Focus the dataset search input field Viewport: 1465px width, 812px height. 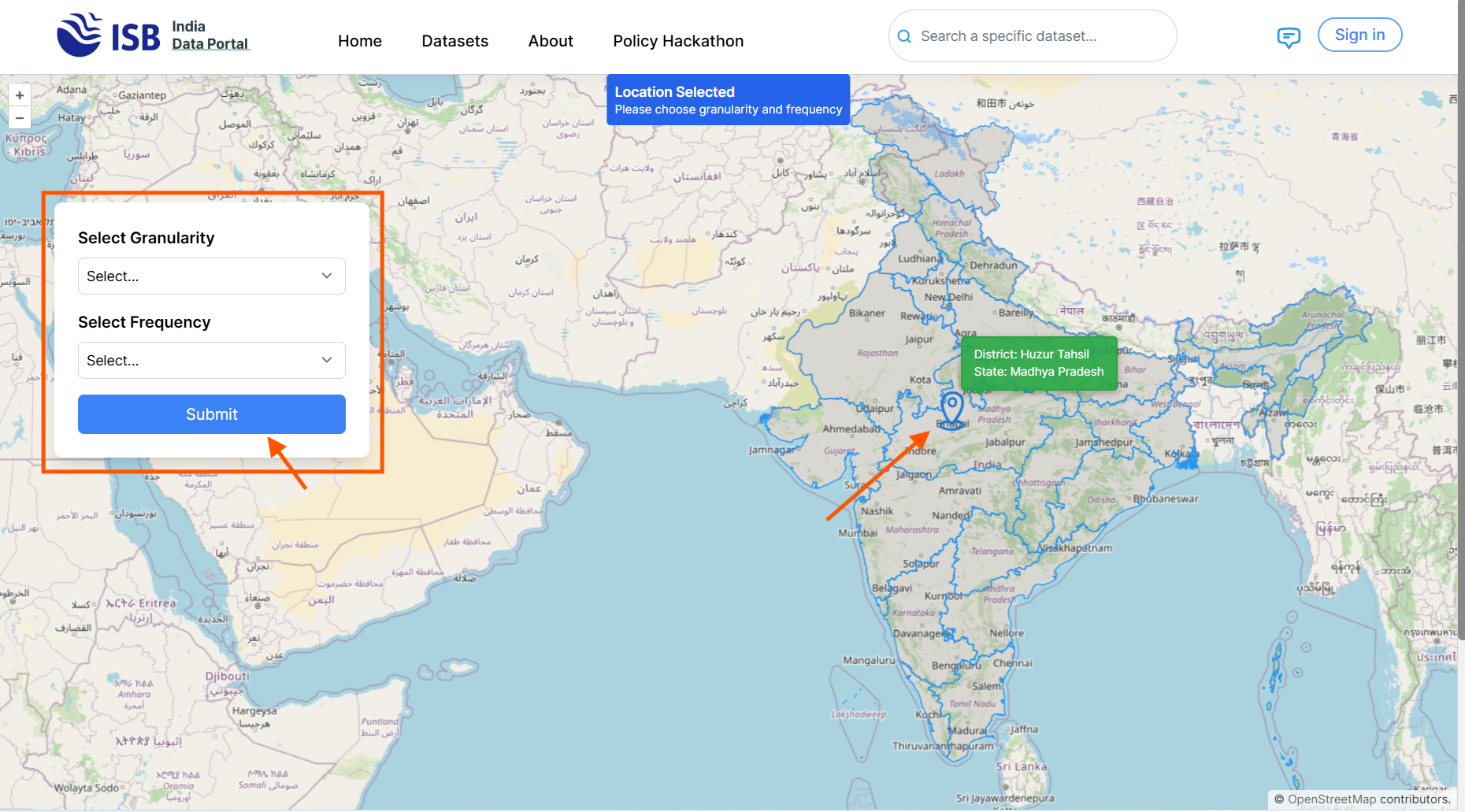[1040, 36]
